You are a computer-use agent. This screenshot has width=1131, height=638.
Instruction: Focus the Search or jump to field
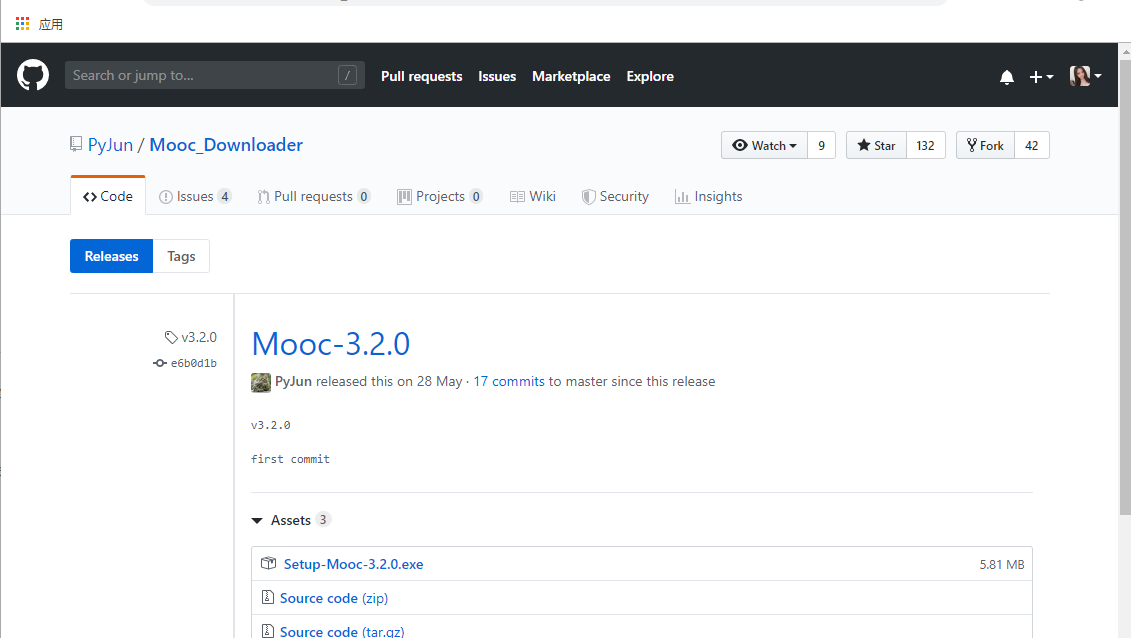pos(214,75)
